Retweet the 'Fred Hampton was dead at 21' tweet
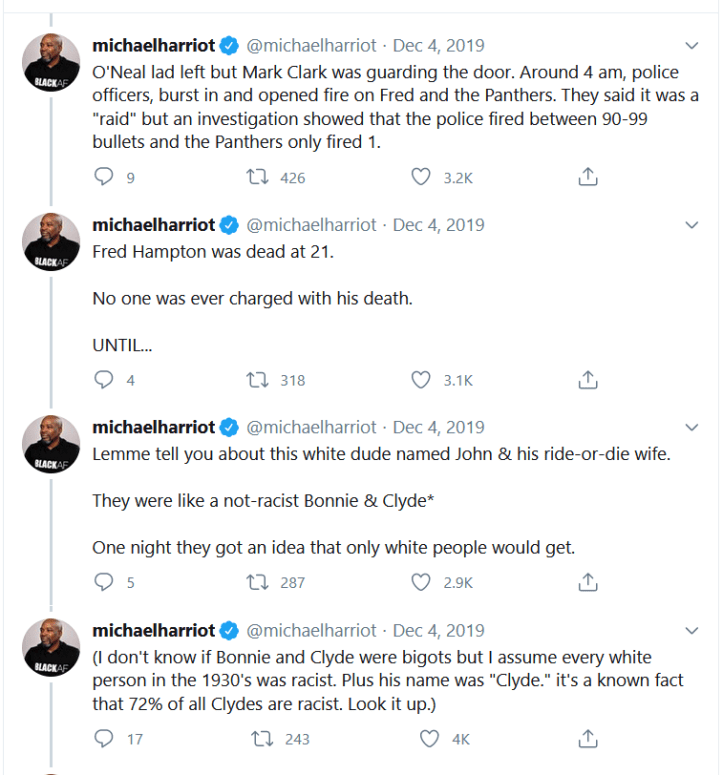Image resolution: width=723 pixels, height=775 pixels. (x=256, y=380)
